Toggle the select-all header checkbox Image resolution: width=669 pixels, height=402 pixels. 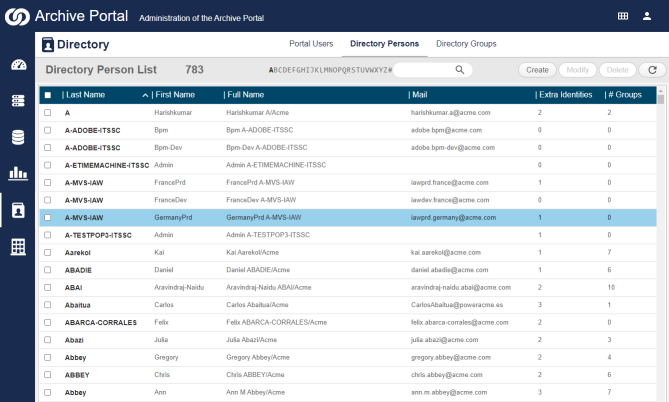click(48, 95)
